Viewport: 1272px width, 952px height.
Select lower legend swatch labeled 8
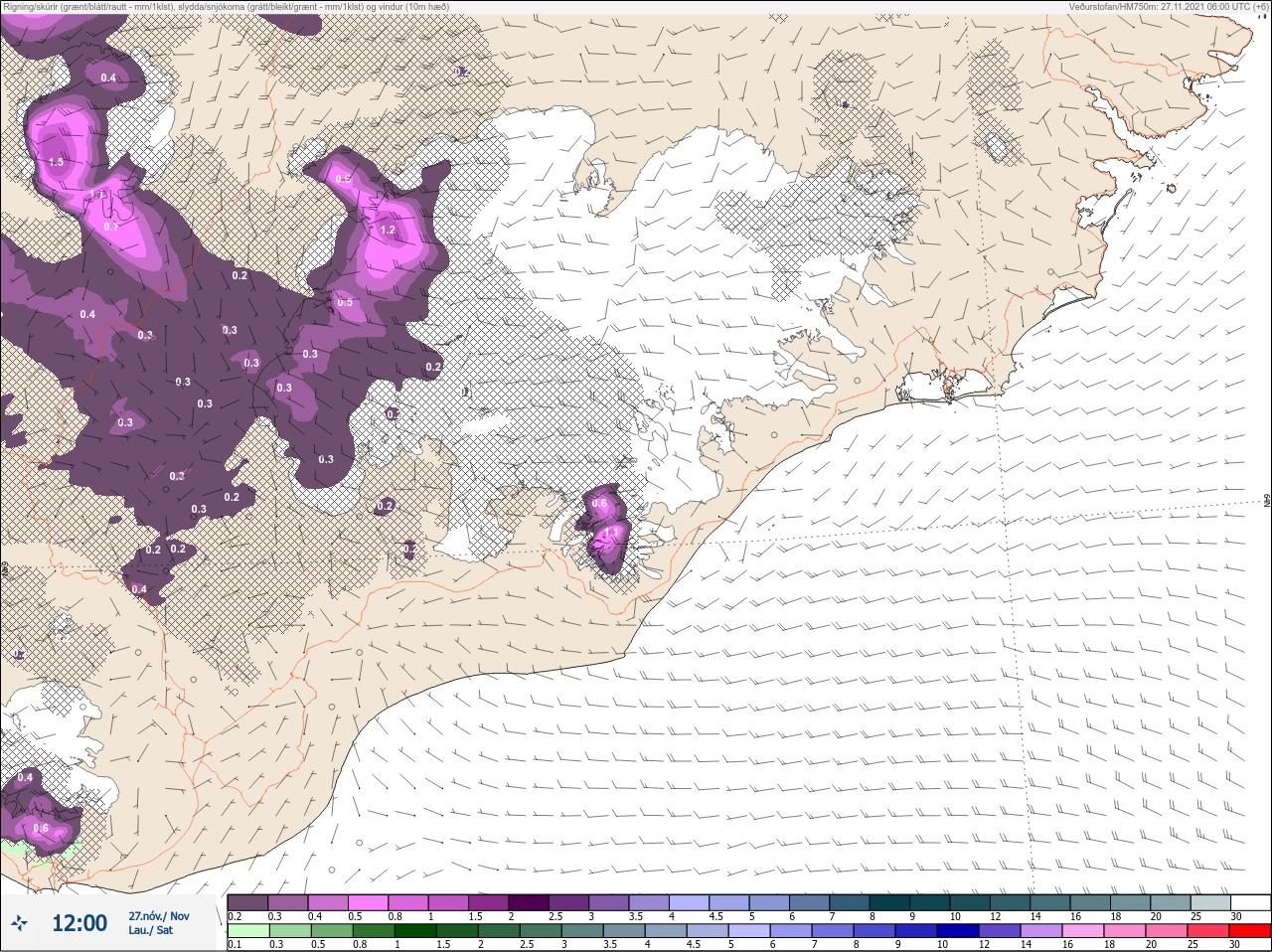pos(874,930)
